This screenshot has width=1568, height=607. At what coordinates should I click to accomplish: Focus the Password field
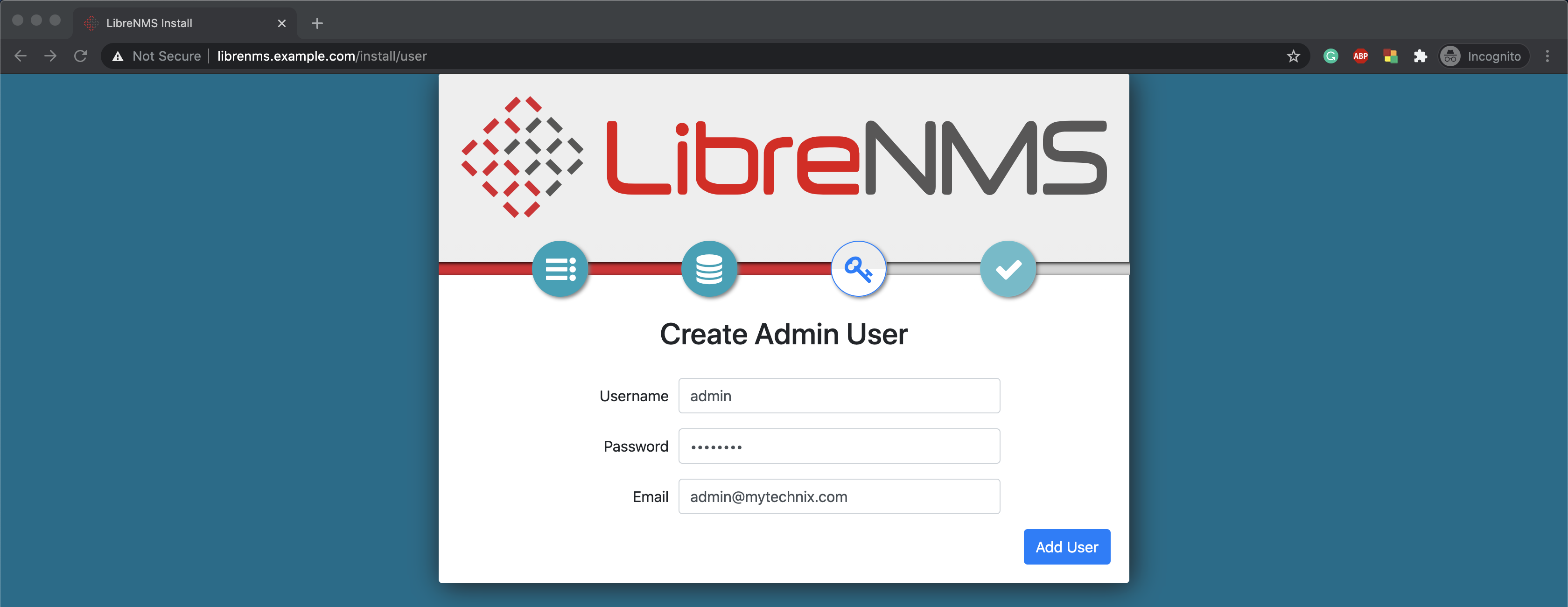[839, 447]
